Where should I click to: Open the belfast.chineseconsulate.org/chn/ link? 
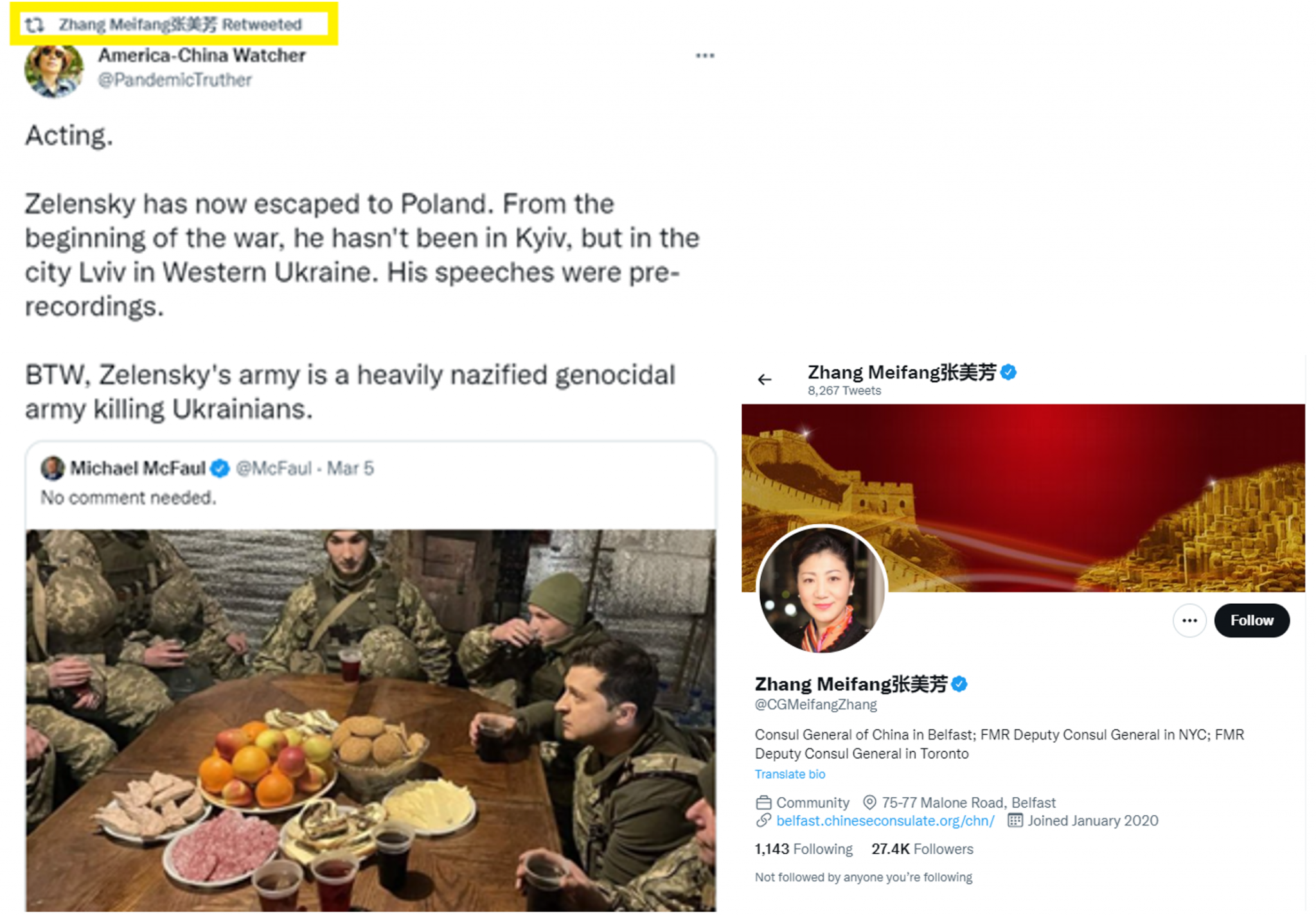point(885,821)
